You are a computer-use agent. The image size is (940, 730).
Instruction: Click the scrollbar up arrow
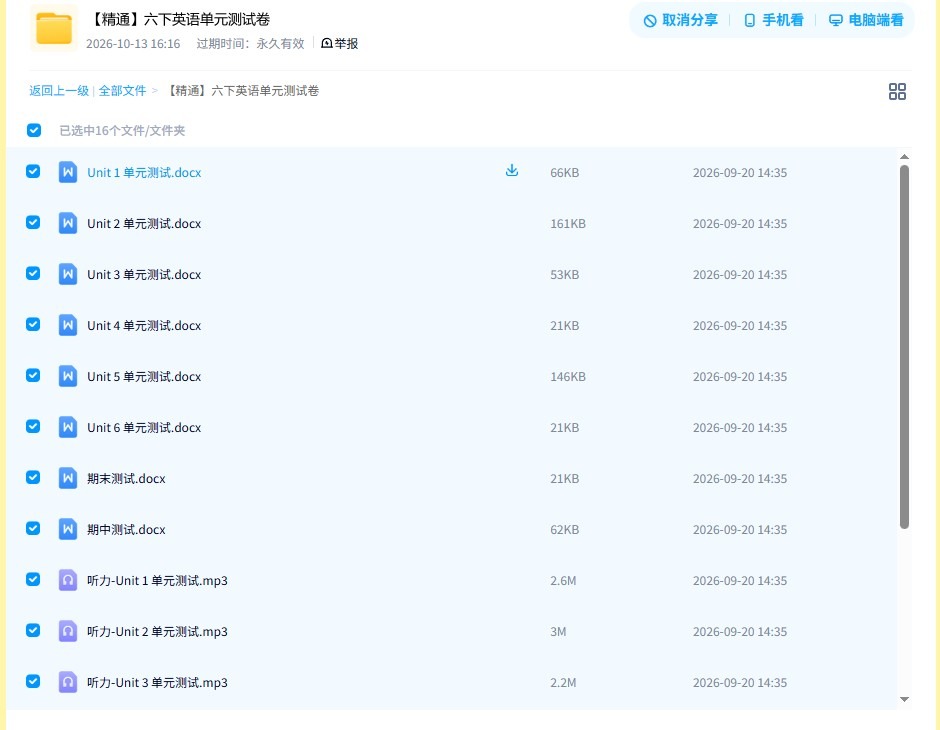904,157
